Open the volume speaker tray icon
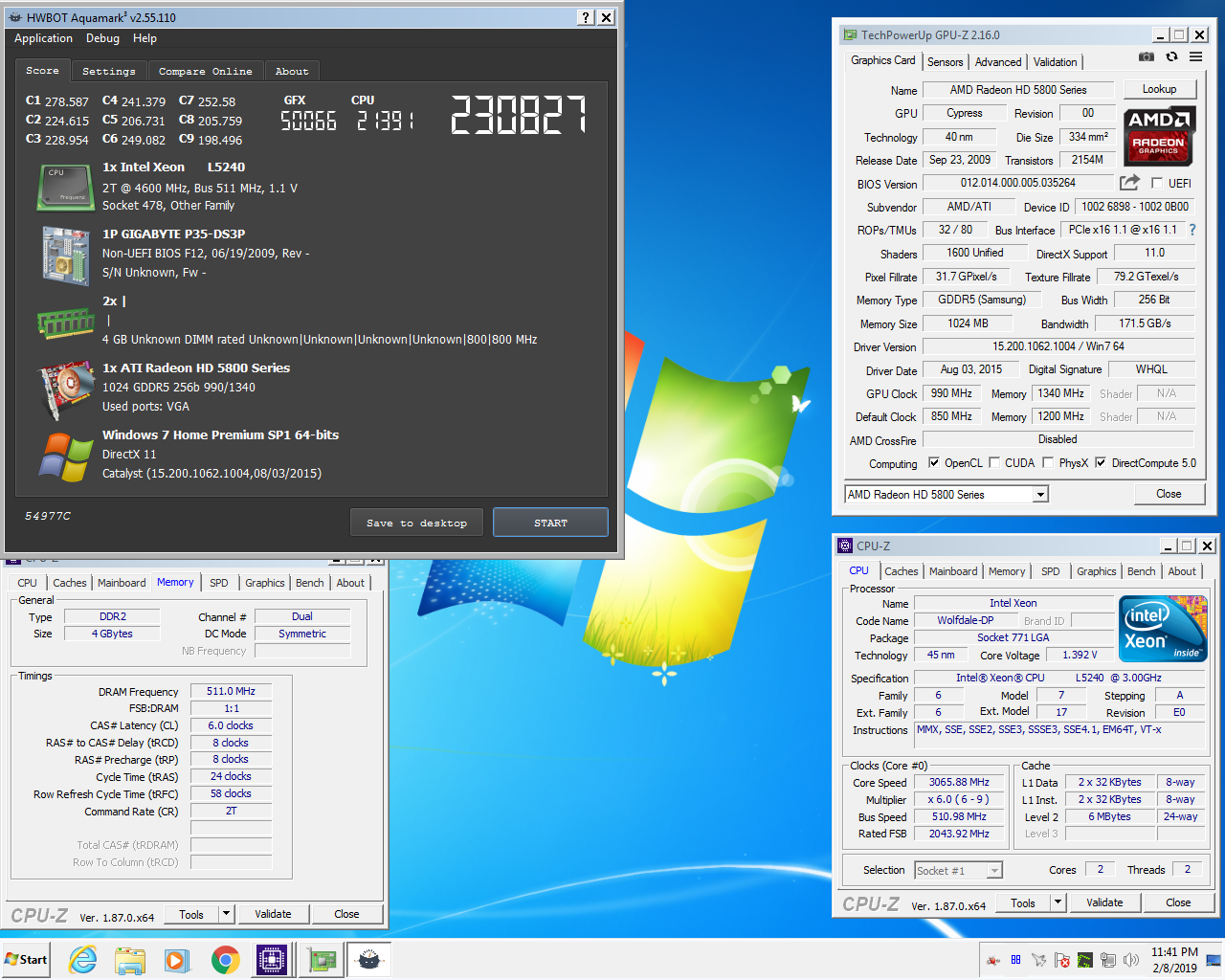Image resolution: width=1225 pixels, height=980 pixels. pyautogui.click(x=1131, y=960)
